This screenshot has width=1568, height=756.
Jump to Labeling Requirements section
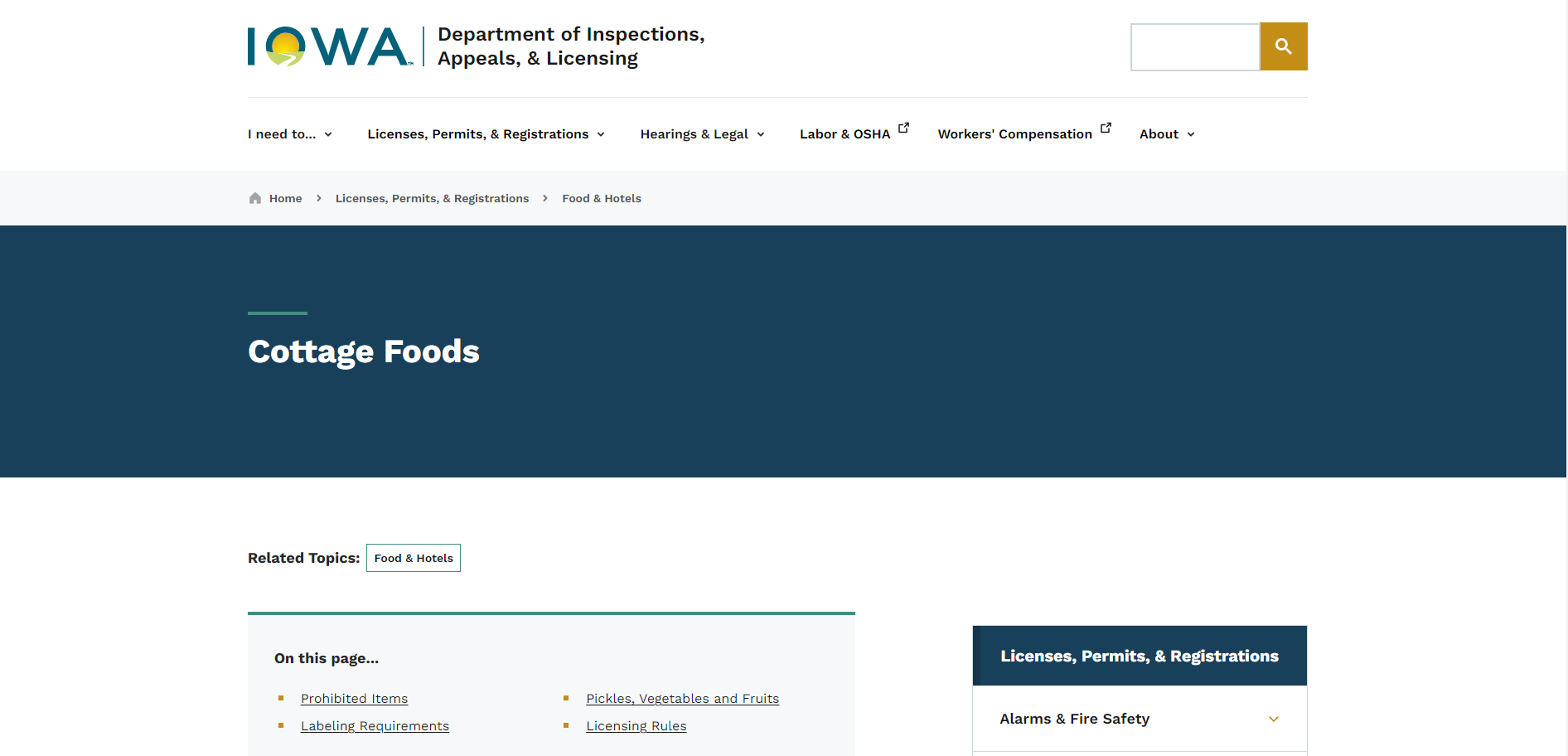(x=375, y=726)
